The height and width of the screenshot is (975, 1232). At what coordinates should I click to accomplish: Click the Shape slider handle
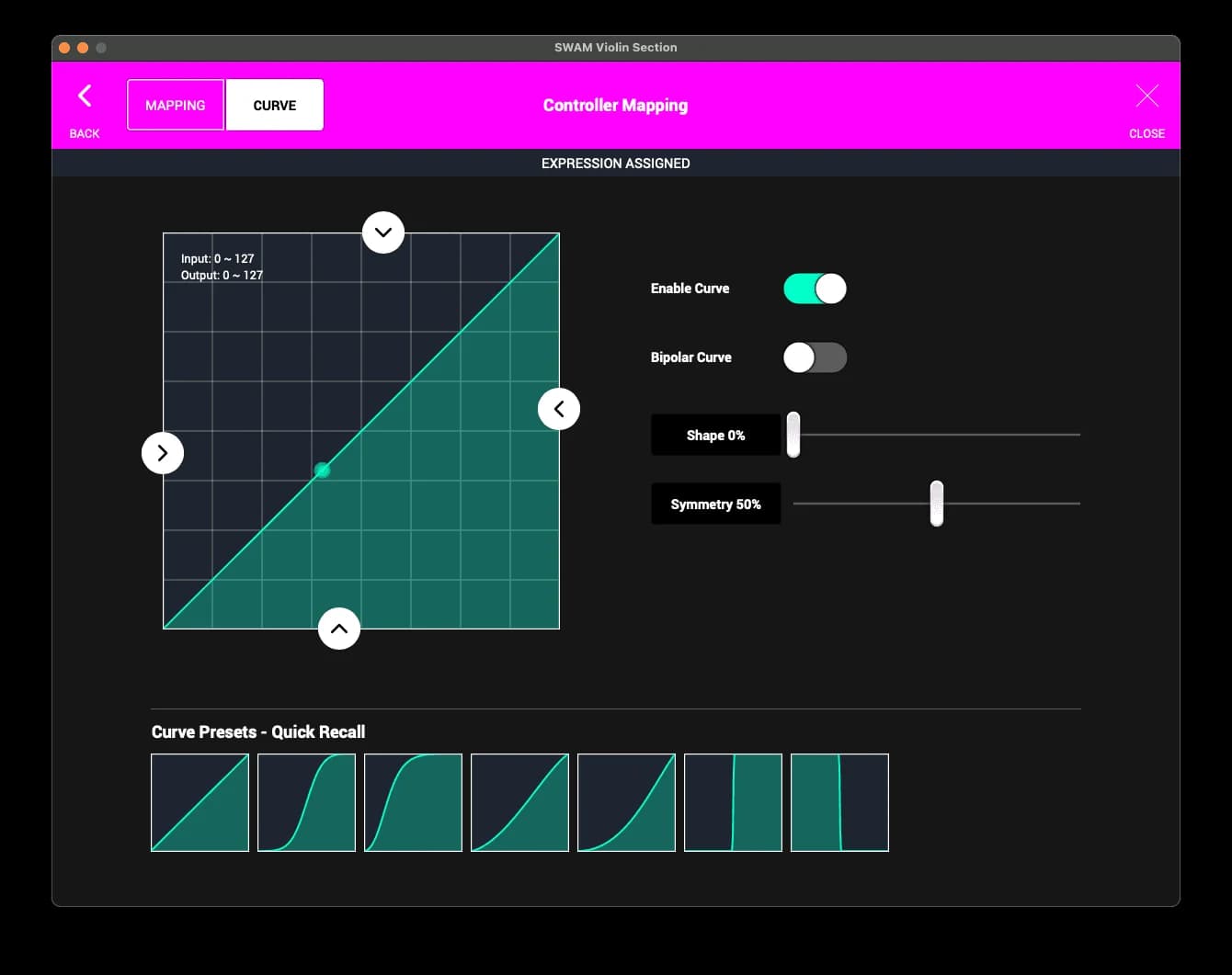coord(793,435)
